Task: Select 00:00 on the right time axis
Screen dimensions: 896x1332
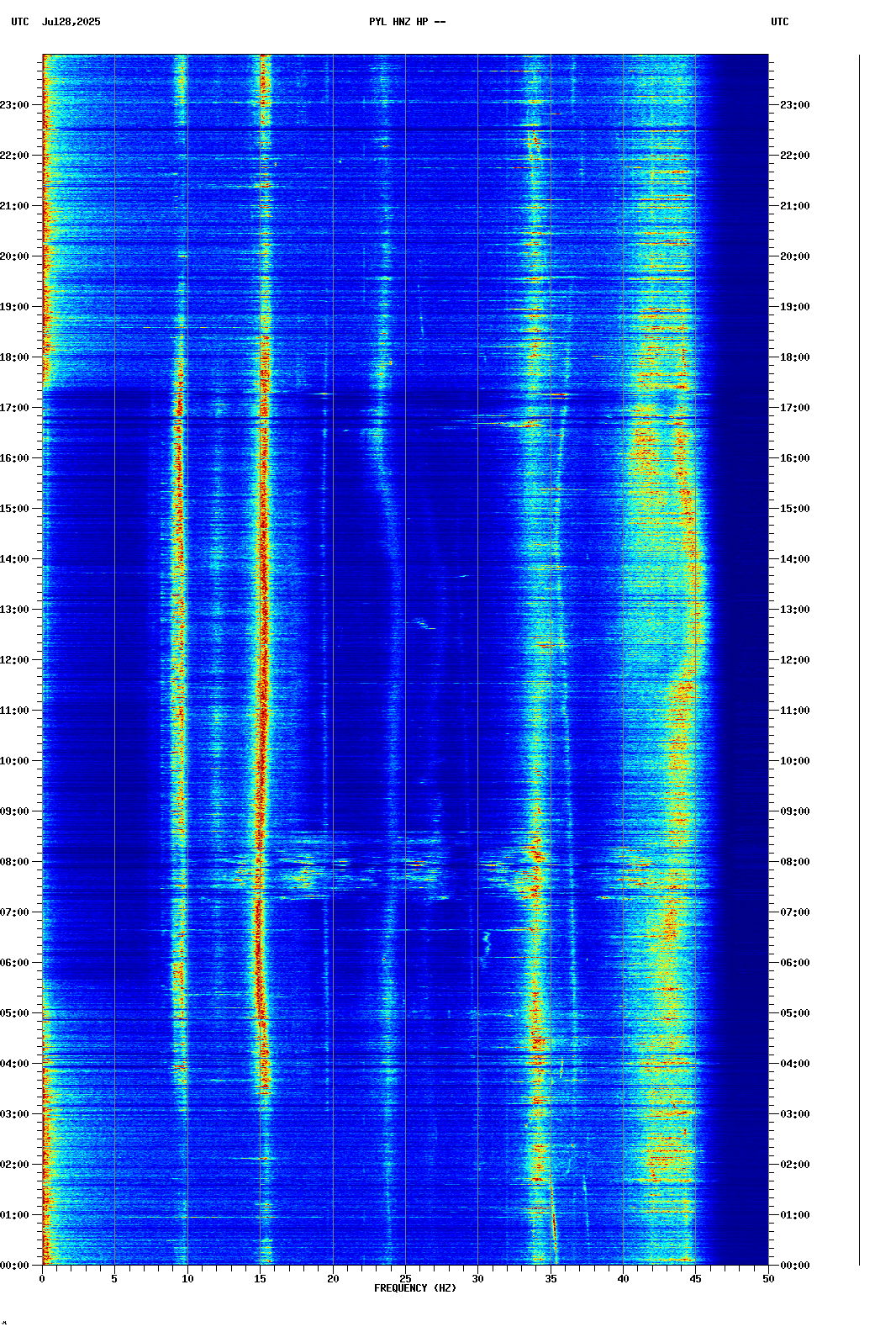Action: pos(794,1266)
